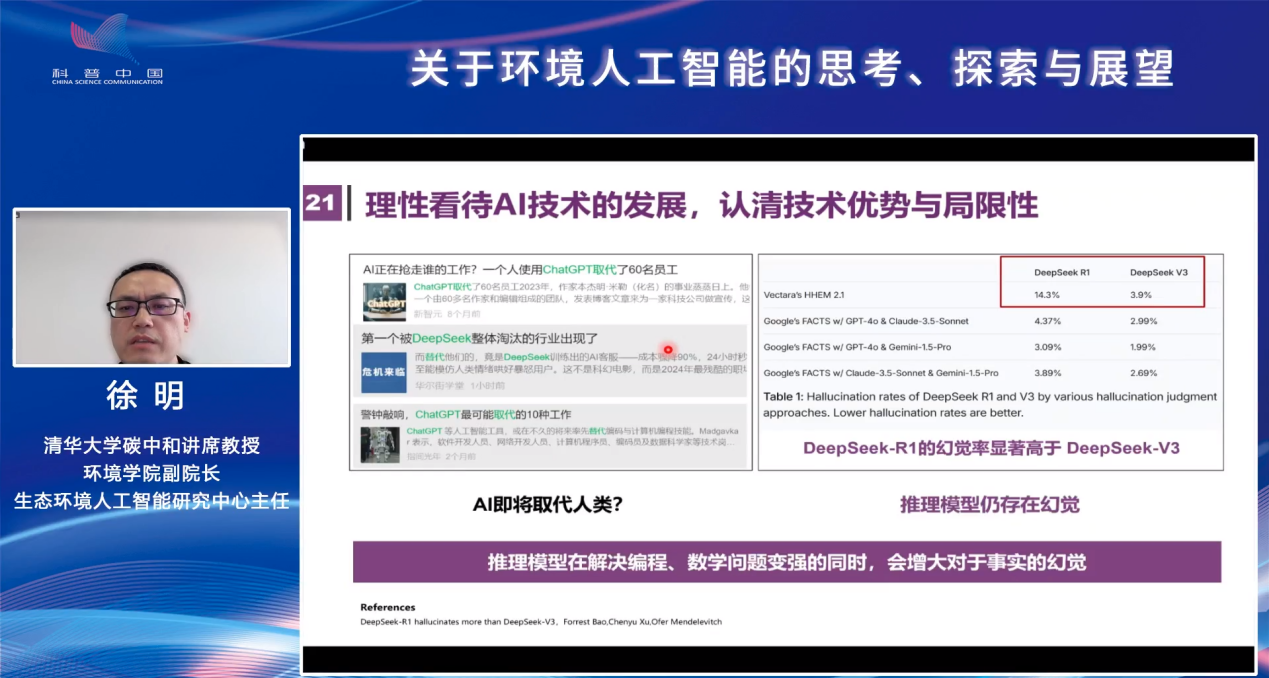Image resolution: width=1269 pixels, height=678 pixels.
Task: Click the caption 推理模型仍存在幻觉
Action: [x=990, y=505]
